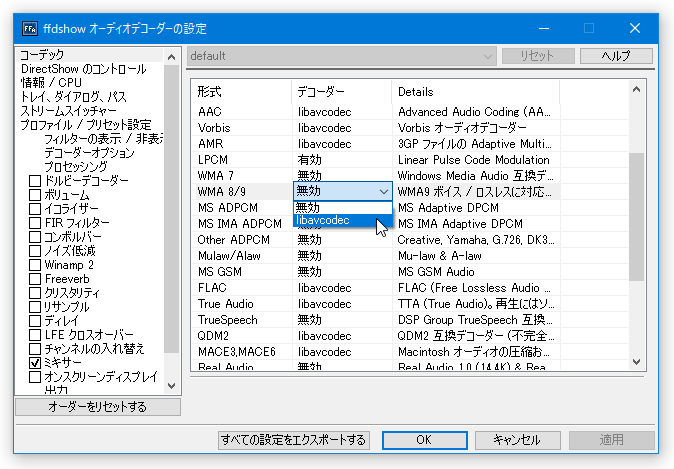This screenshot has width=674, height=469.
Task: Click the Details column header
Action: [x=475, y=92]
